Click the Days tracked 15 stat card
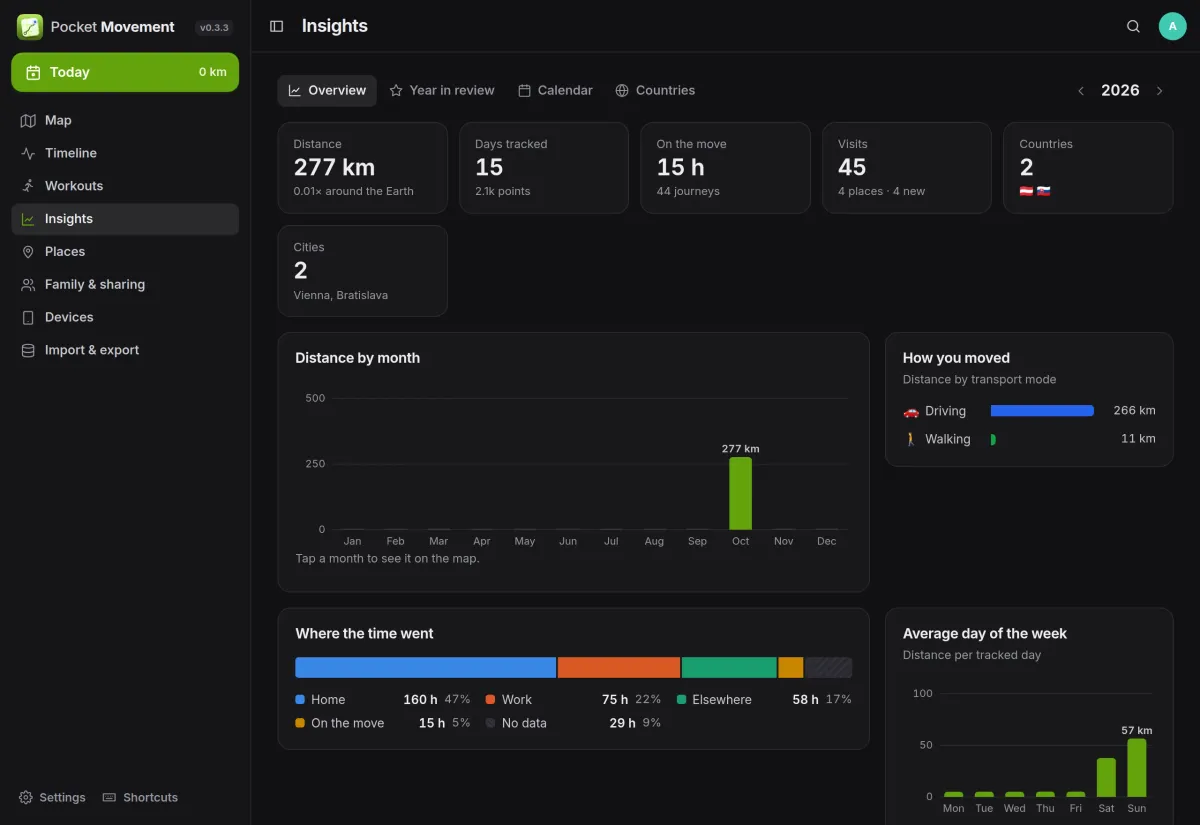This screenshot has width=1200, height=825. point(544,168)
